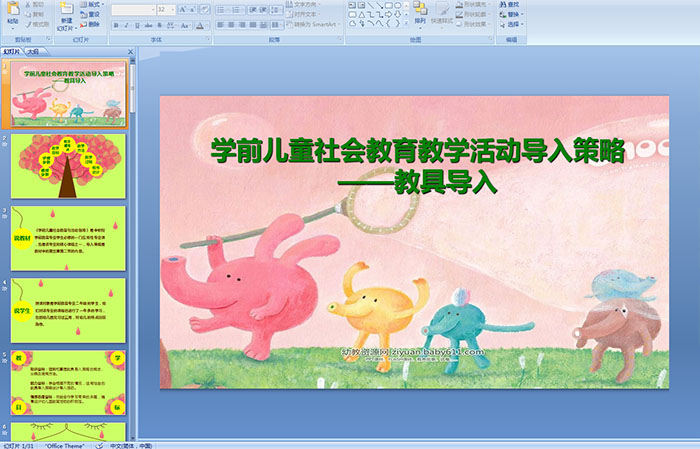Viewport: 700px width, 449px height.
Task: Select slide 3 thumbnail labeled 说教材
Action: pos(68,238)
